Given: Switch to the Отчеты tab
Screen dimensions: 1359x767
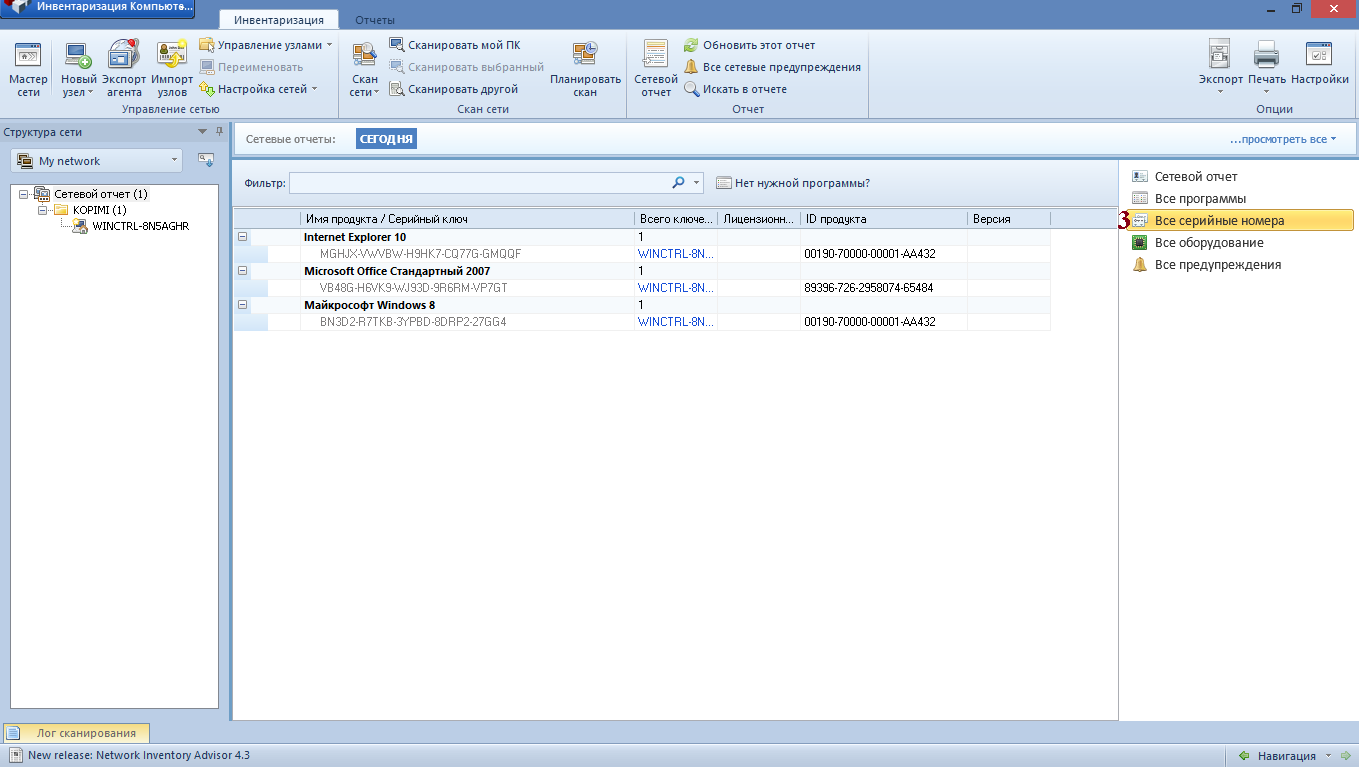Looking at the screenshot, I should 374,20.
